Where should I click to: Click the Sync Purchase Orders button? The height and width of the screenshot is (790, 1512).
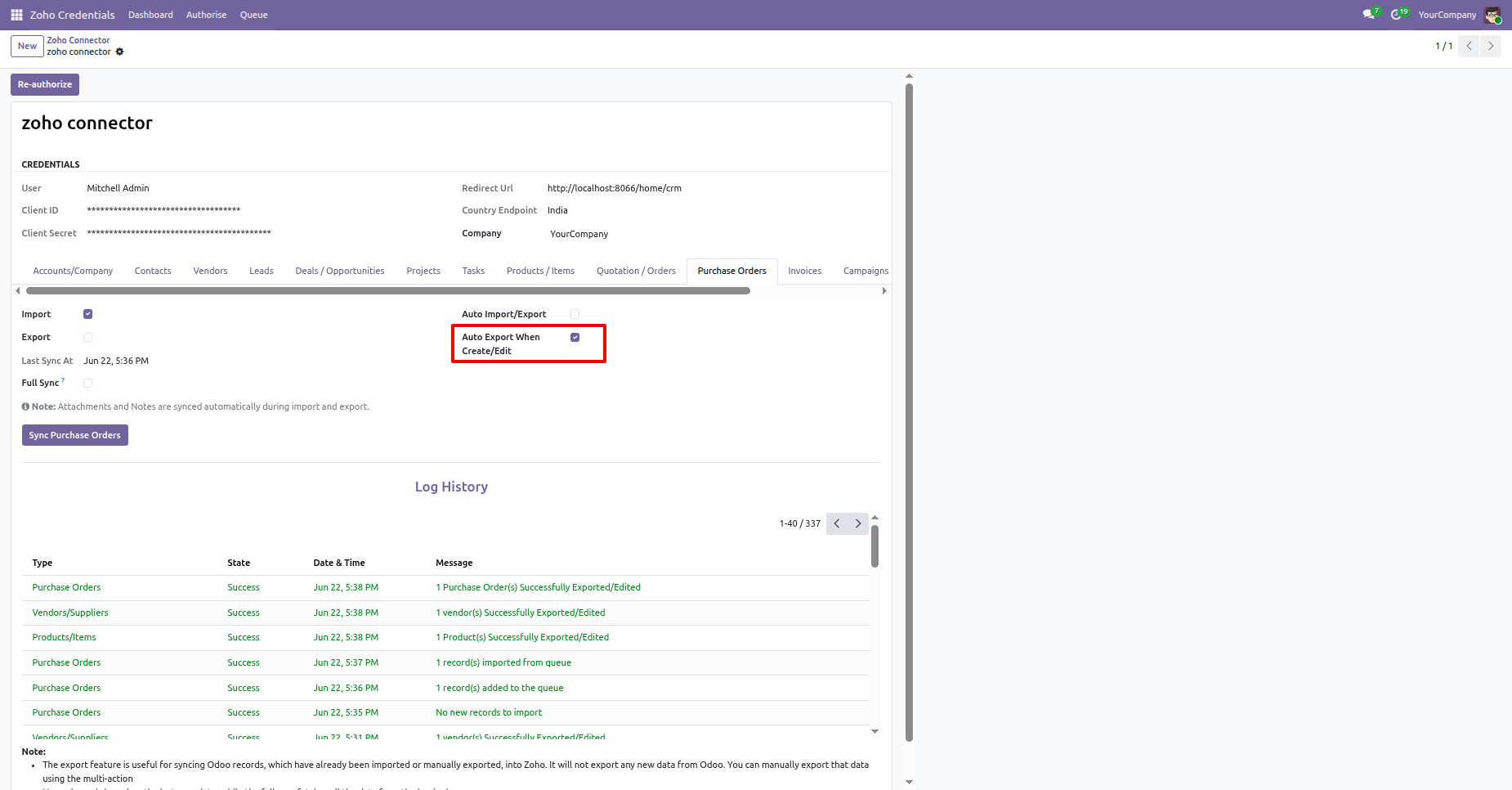point(74,435)
